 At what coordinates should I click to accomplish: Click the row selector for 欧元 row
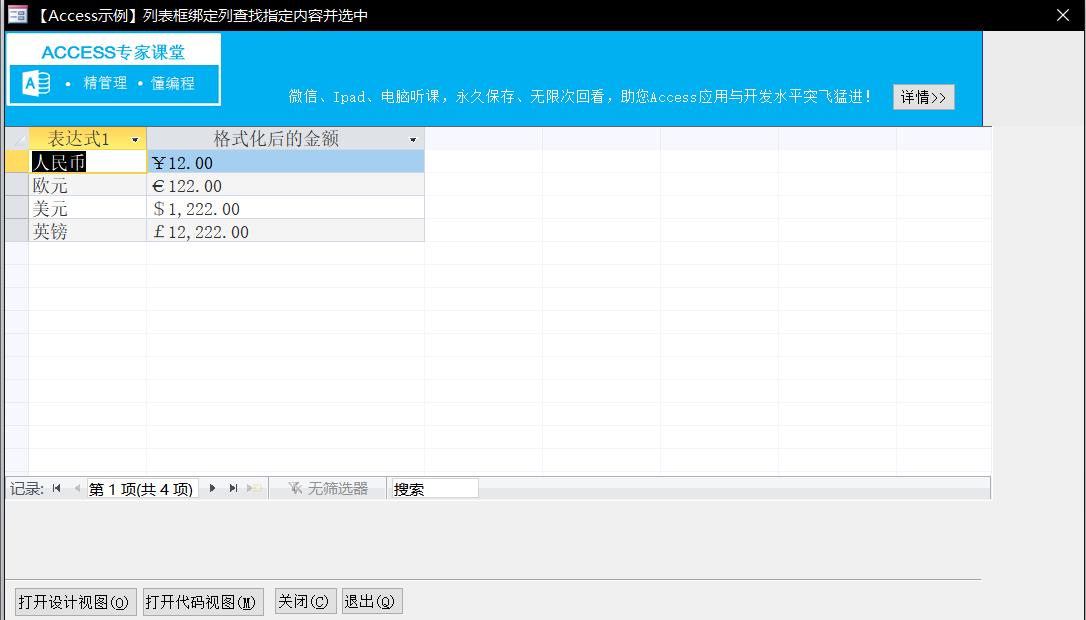[17, 185]
